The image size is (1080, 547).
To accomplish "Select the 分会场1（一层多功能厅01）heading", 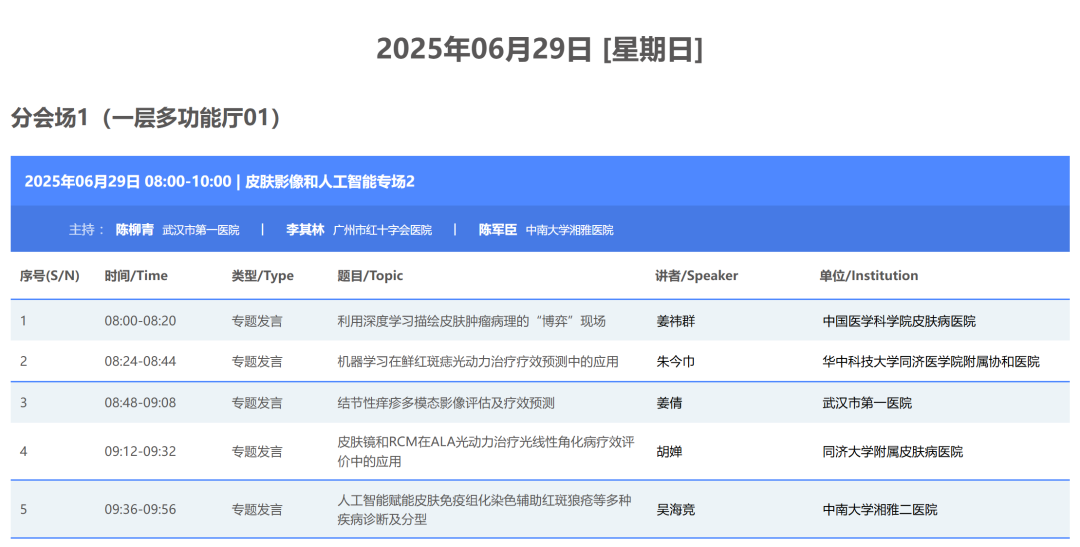I will (146, 118).
